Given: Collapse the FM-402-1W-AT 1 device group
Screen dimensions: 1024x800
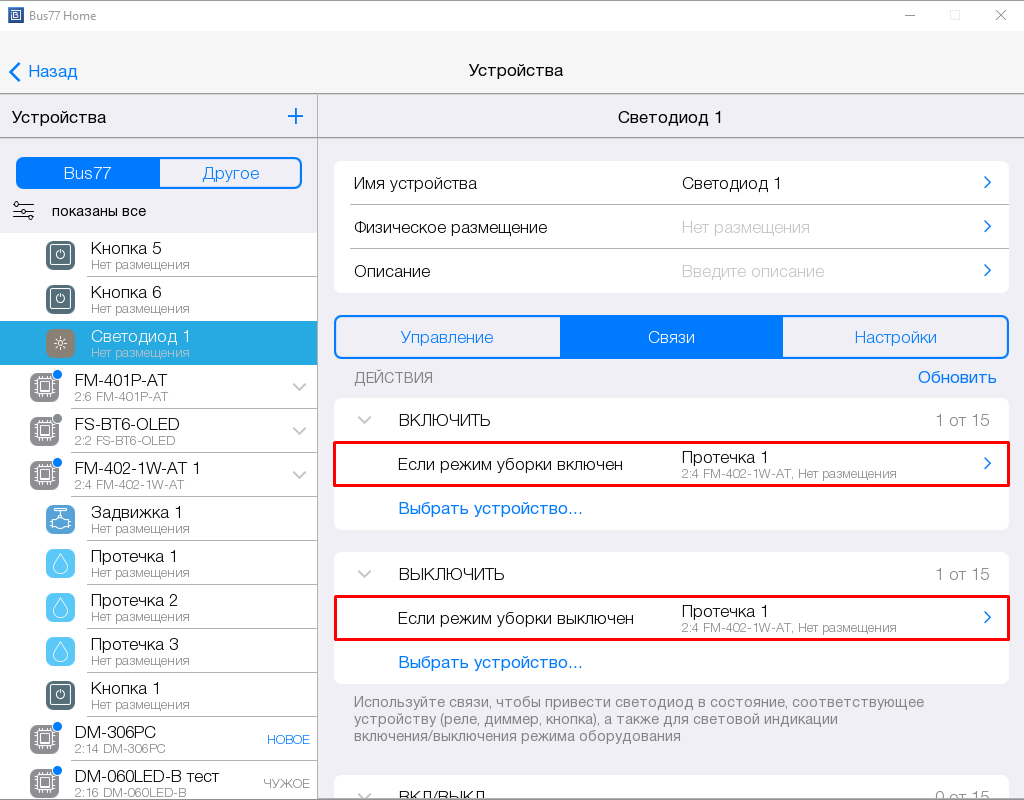Looking at the screenshot, I should (x=299, y=475).
